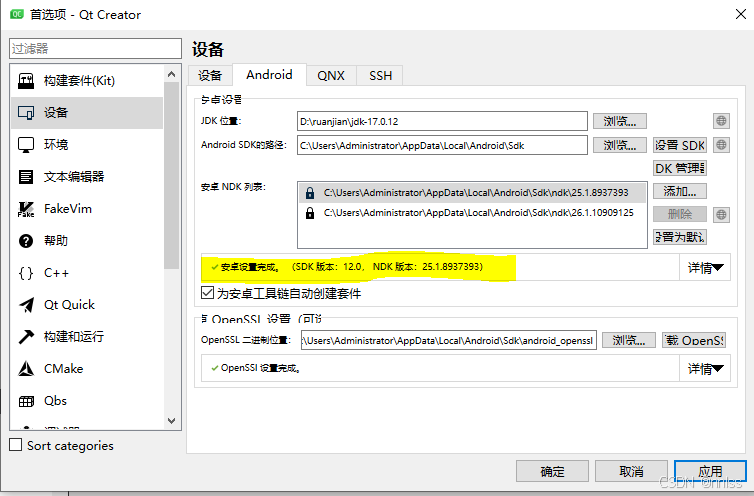The height and width of the screenshot is (496, 754).
Task: Click category list scrollbar up arrow
Action: tap(172, 74)
